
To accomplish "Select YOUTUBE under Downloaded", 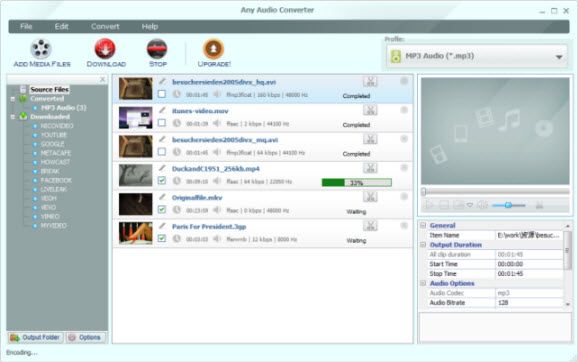I will [54, 135].
